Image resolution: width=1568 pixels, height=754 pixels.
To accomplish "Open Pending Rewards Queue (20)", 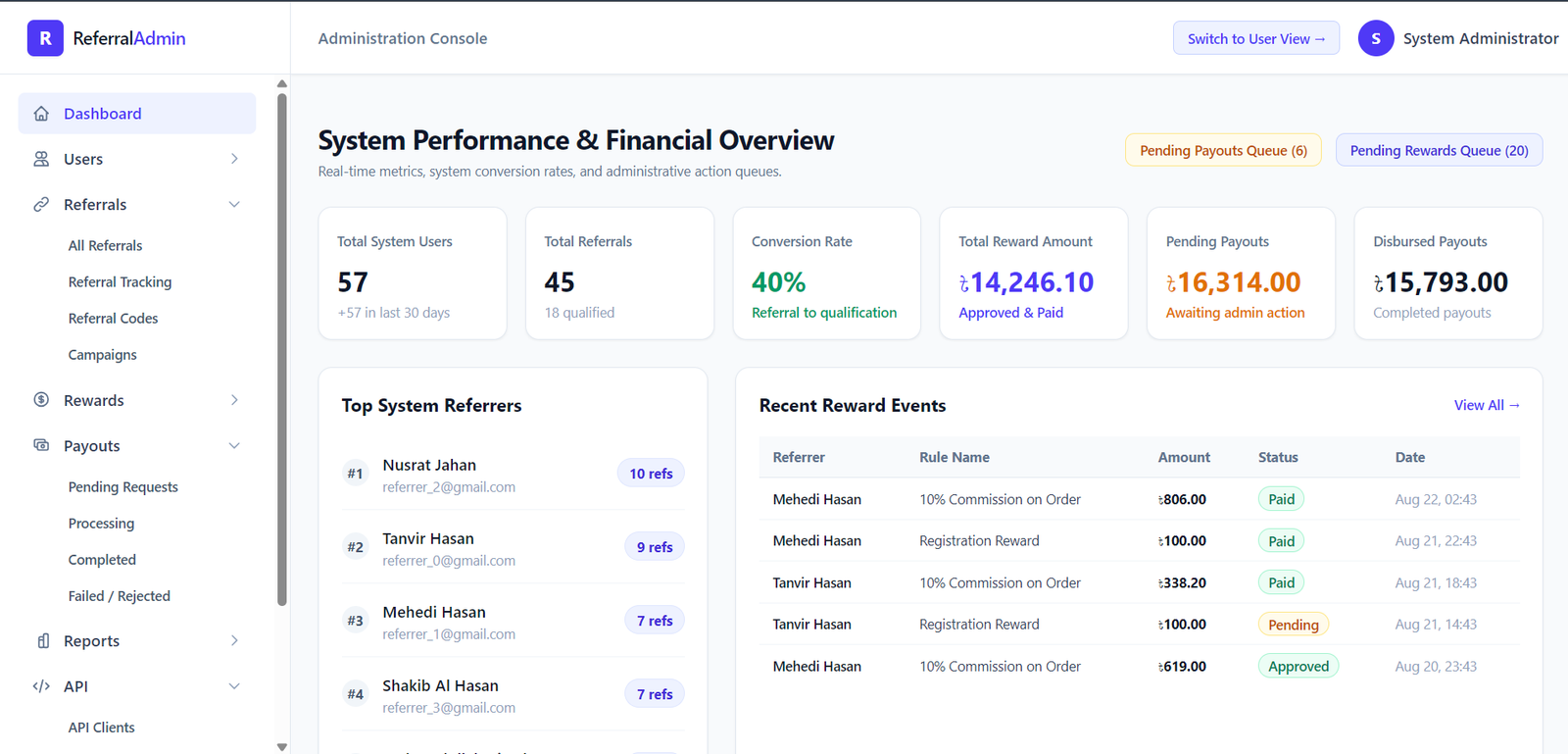I will (1439, 150).
